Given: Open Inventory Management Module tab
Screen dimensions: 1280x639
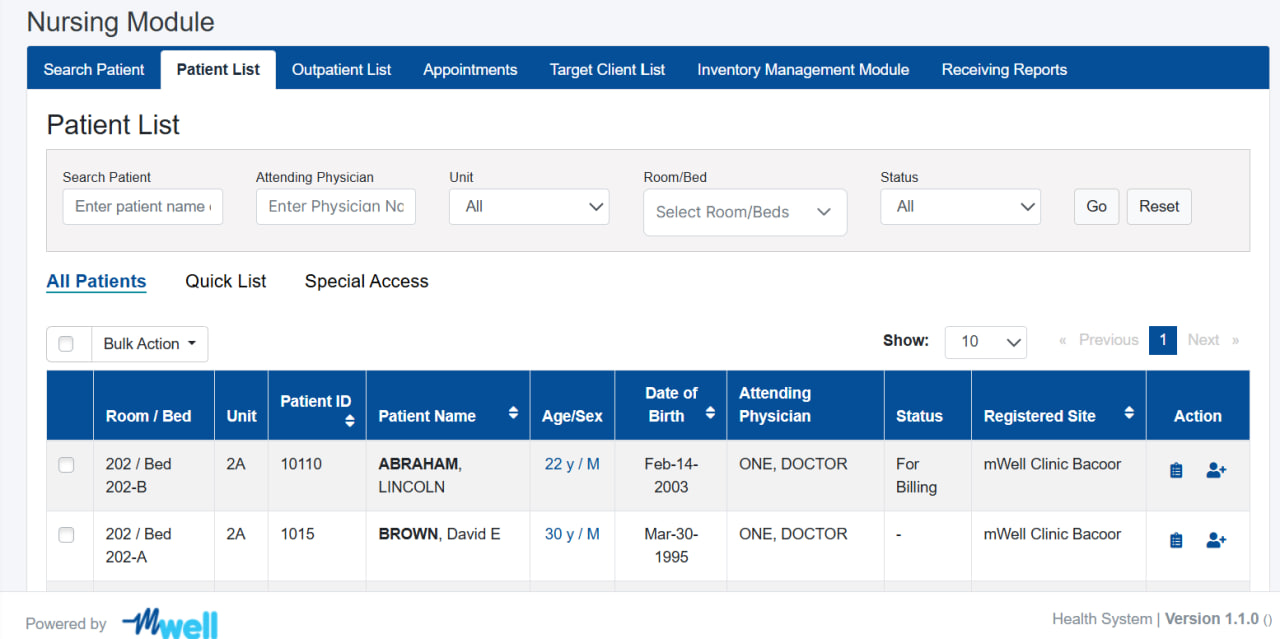Looking at the screenshot, I should [803, 69].
